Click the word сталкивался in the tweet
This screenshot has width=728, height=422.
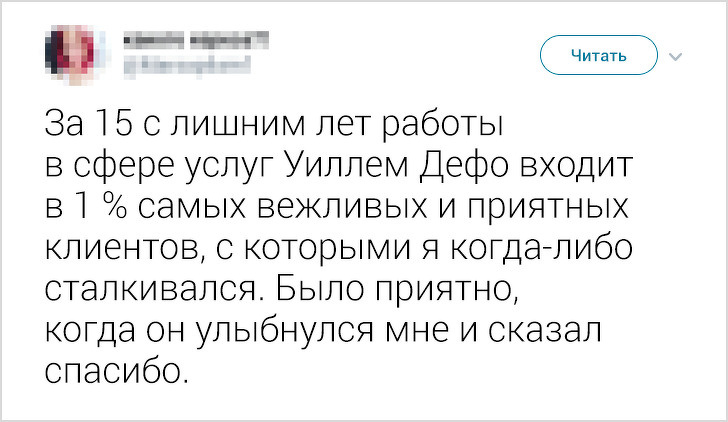click(152, 289)
